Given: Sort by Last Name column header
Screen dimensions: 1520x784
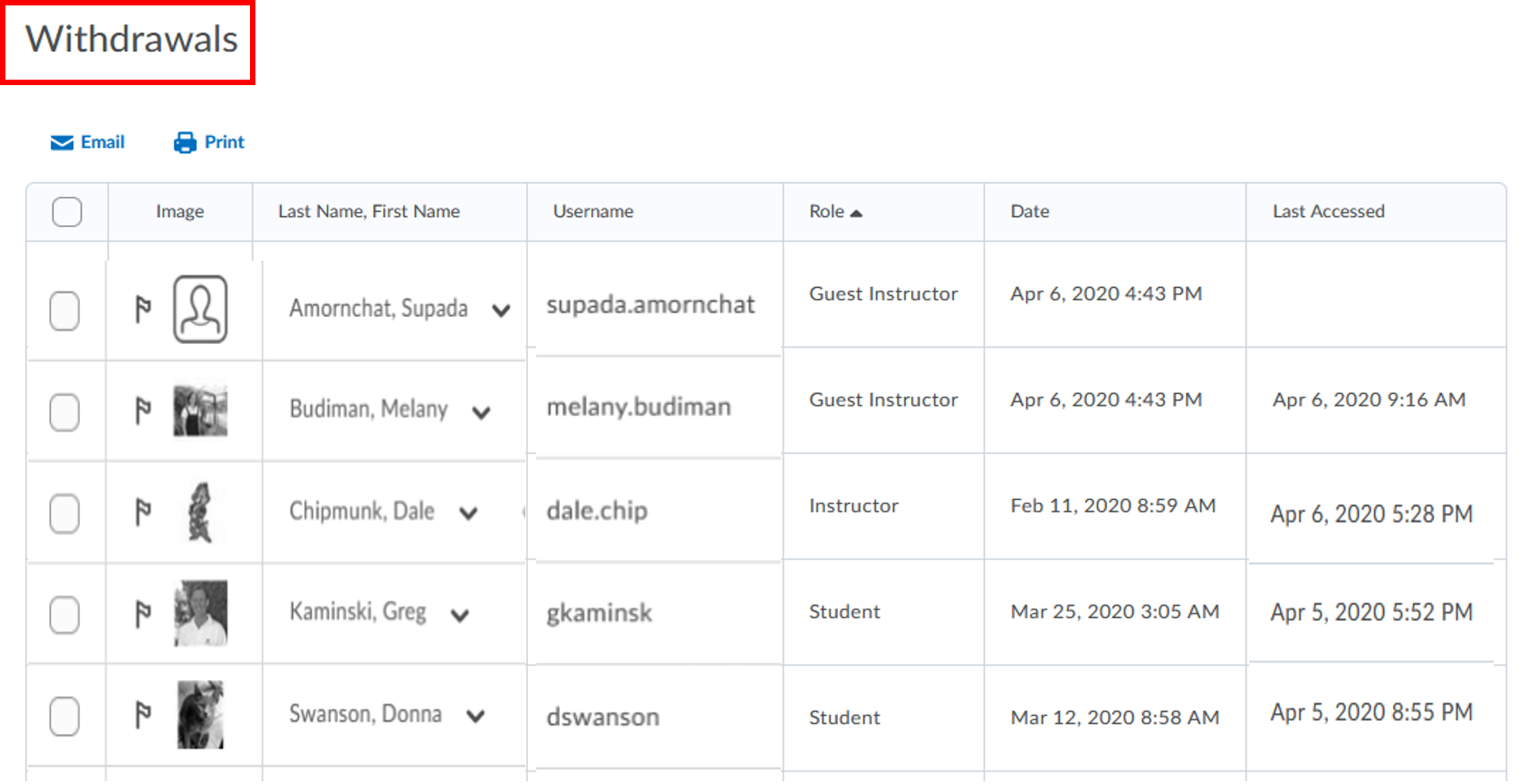Looking at the screenshot, I should point(322,211).
